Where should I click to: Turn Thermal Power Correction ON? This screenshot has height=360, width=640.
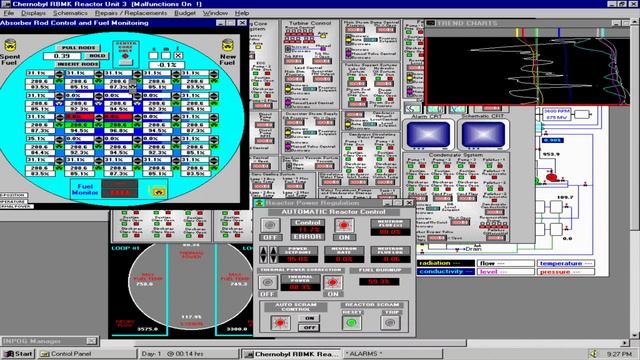point(333,282)
